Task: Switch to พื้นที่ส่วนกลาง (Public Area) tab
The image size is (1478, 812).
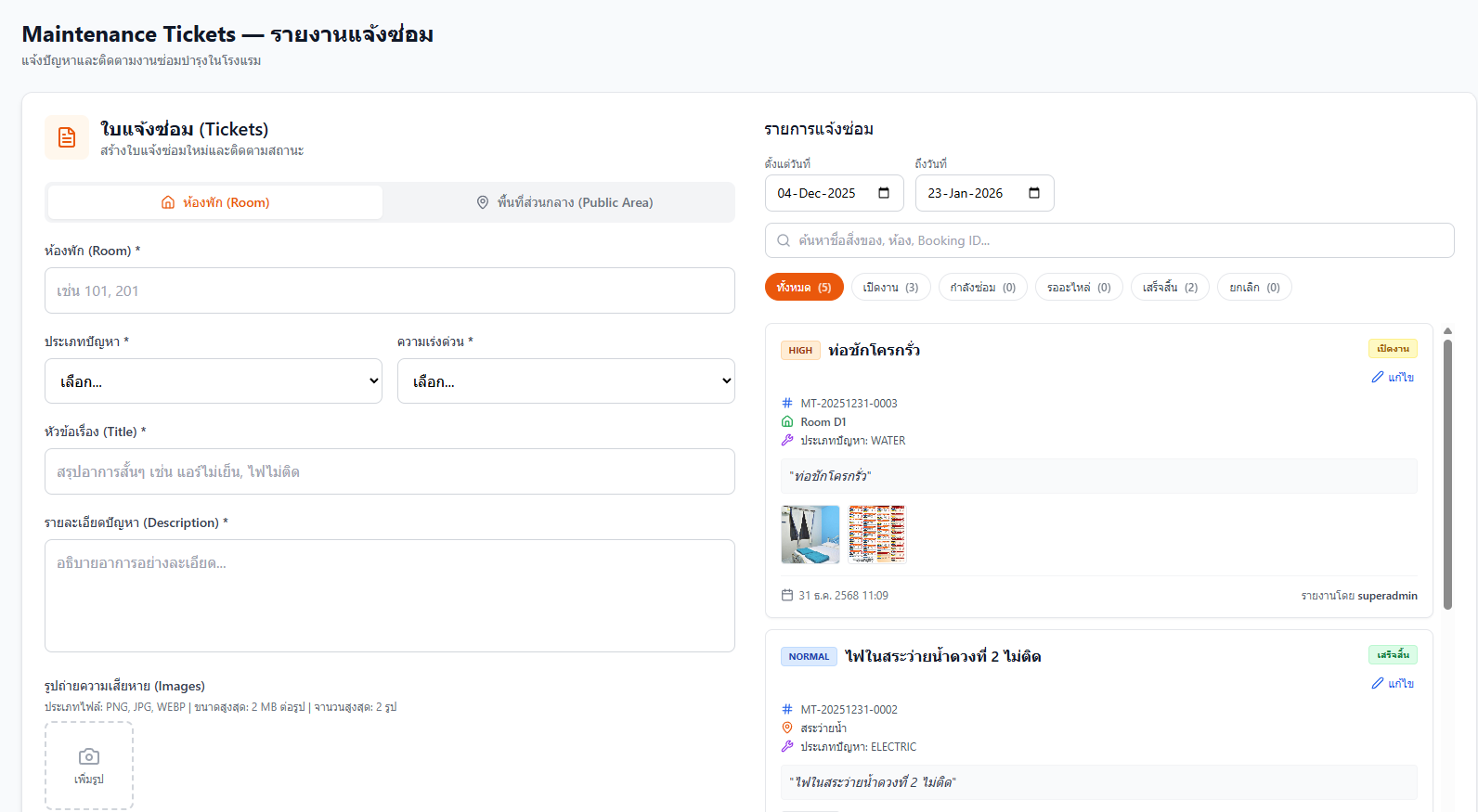Action: (564, 202)
